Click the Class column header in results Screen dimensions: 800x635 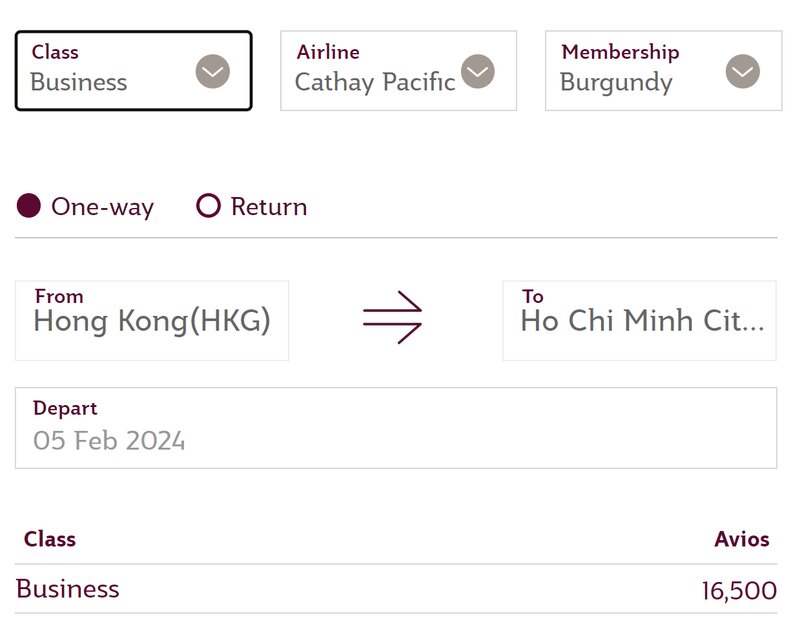pyautogui.click(x=49, y=539)
